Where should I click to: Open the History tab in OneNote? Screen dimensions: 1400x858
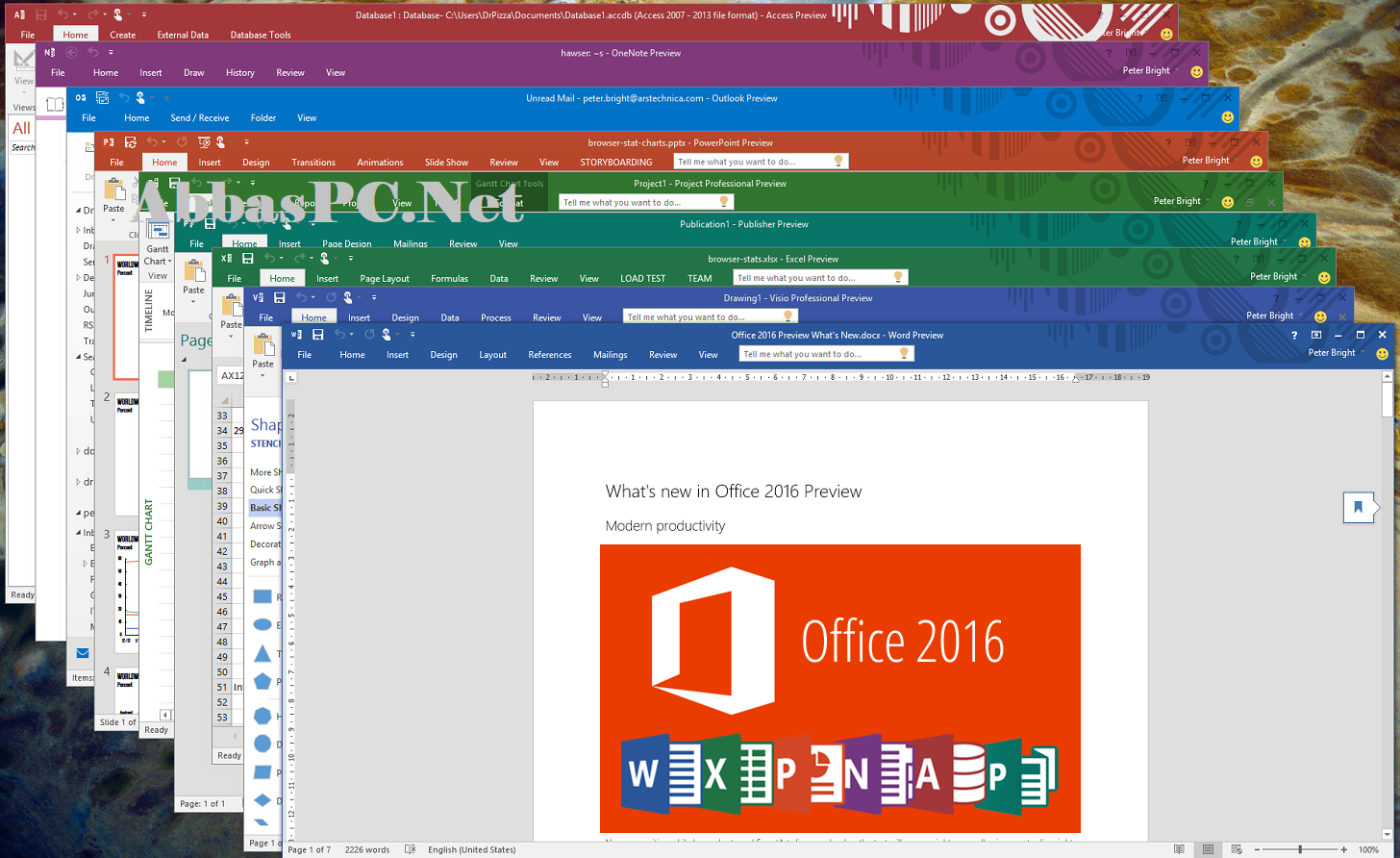pyautogui.click(x=240, y=73)
